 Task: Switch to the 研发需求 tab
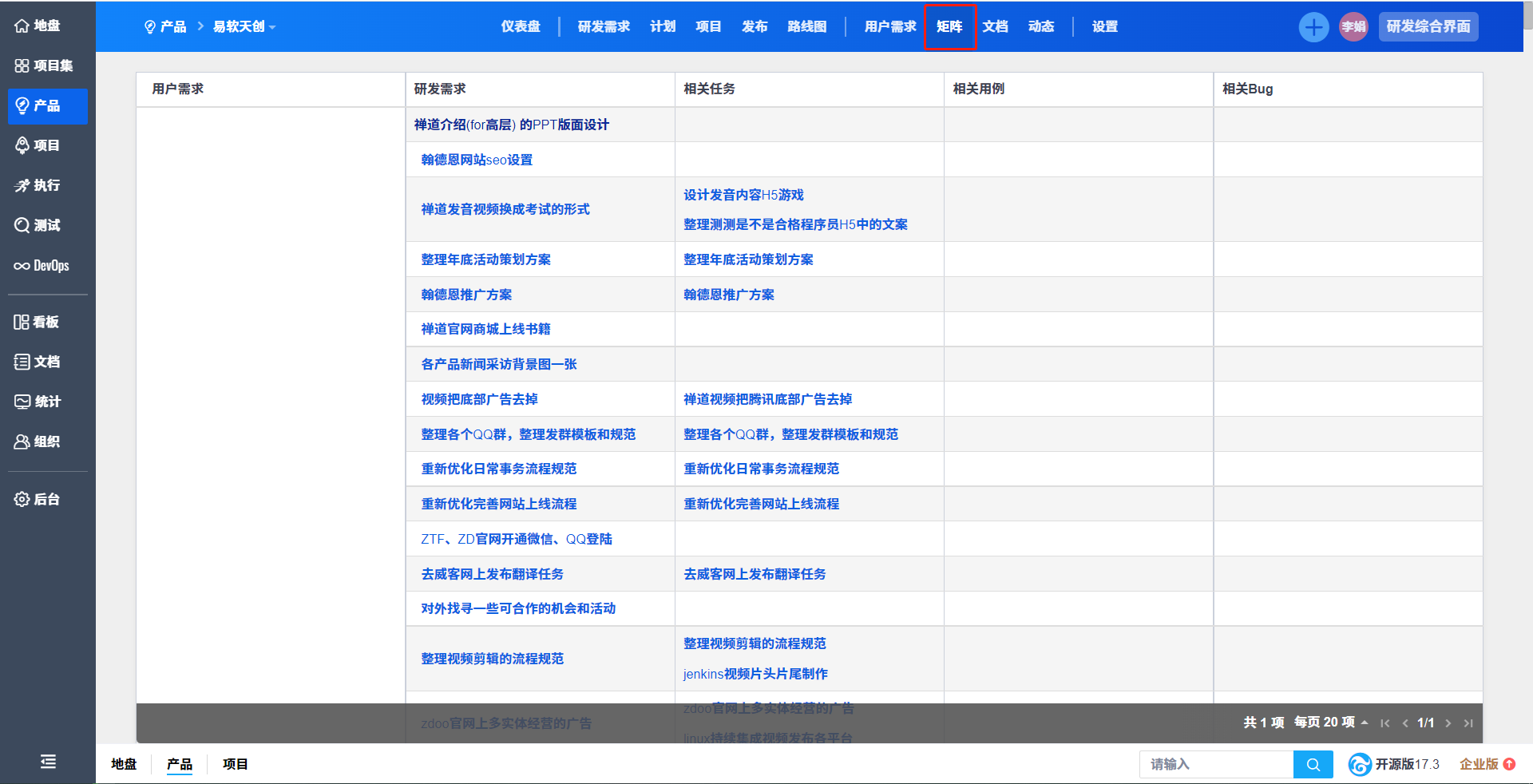(604, 27)
